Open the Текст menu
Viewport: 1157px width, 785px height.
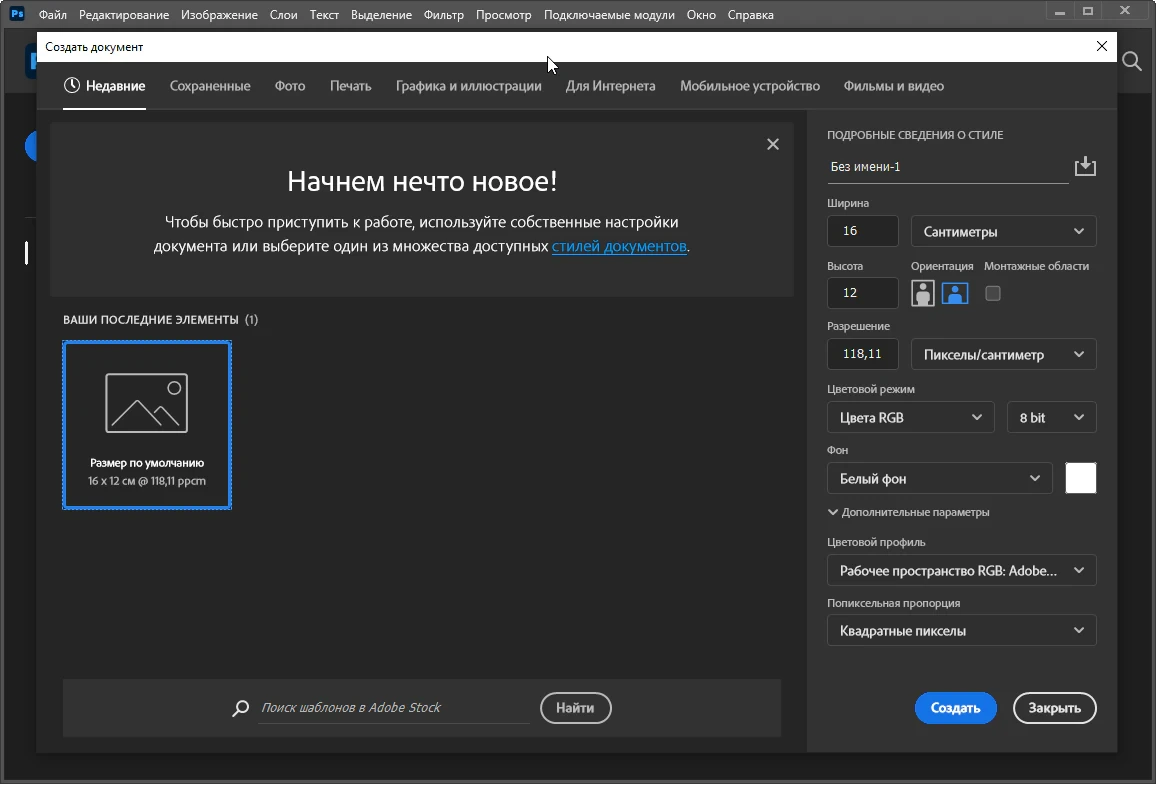coord(324,15)
